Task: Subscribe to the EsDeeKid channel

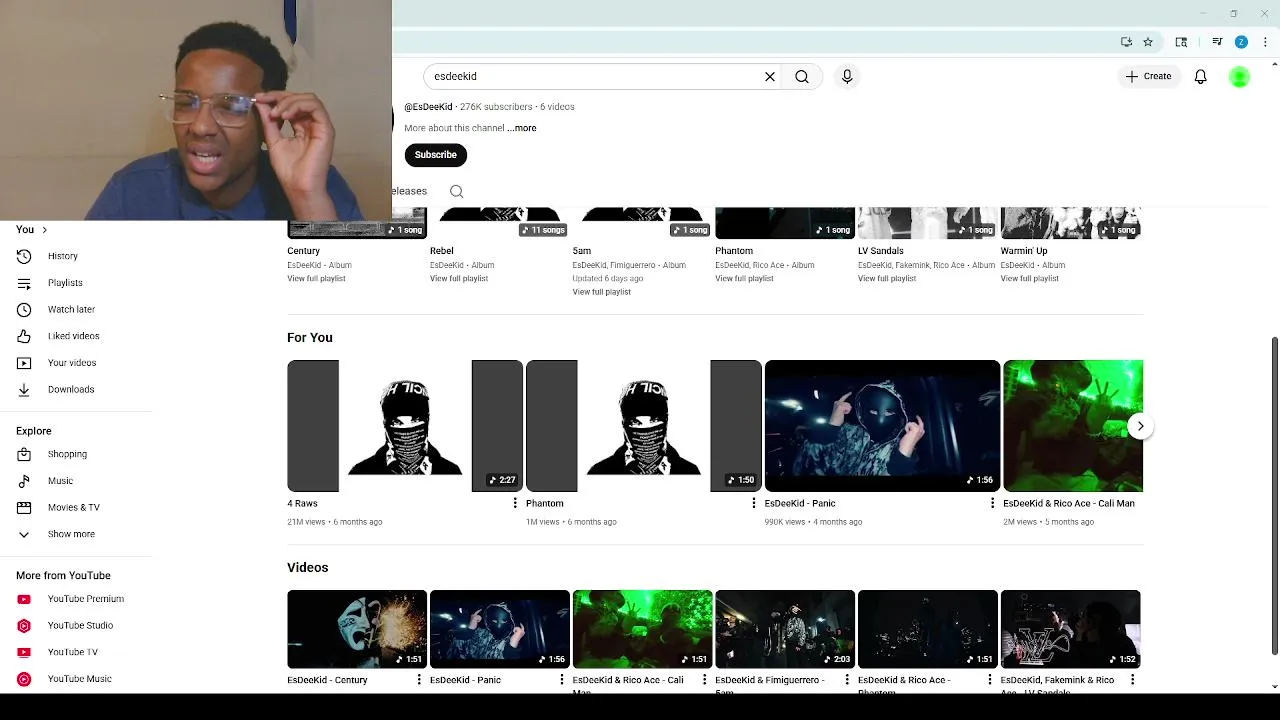Action: pos(435,154)
